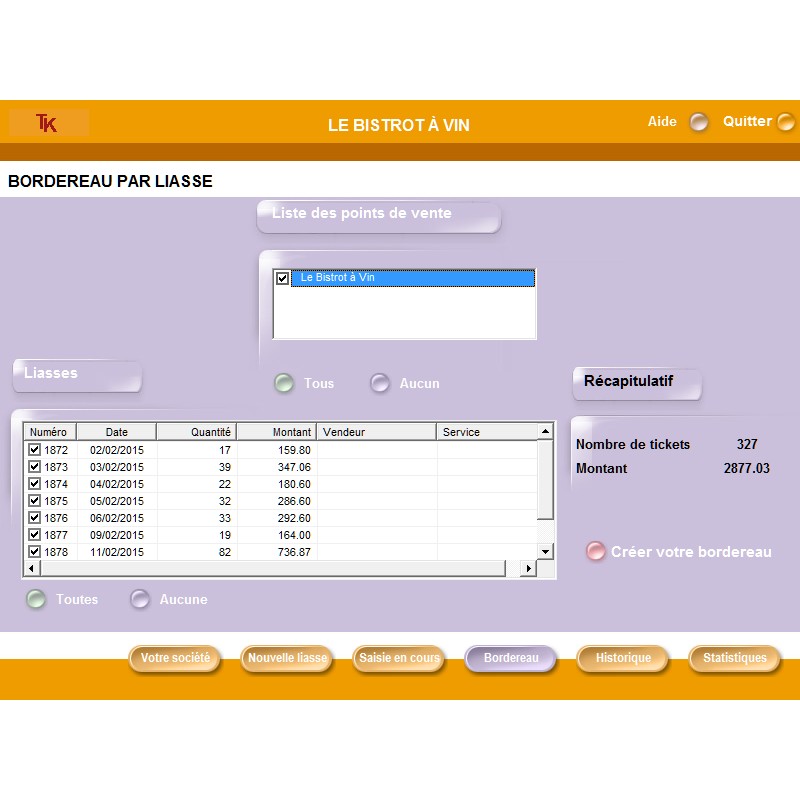Open the Nouvelle liasse tab
This screenshot has width=800, height=800.
pyautogui.click(x=287, y=658)
